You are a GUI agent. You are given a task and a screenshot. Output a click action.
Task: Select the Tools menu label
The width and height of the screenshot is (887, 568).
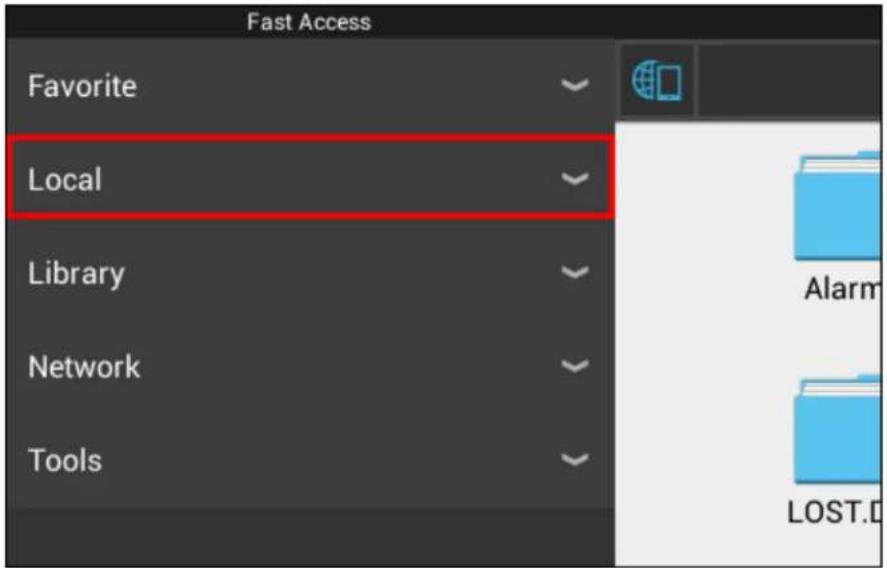pyautogui.click(x=65, y=460)
